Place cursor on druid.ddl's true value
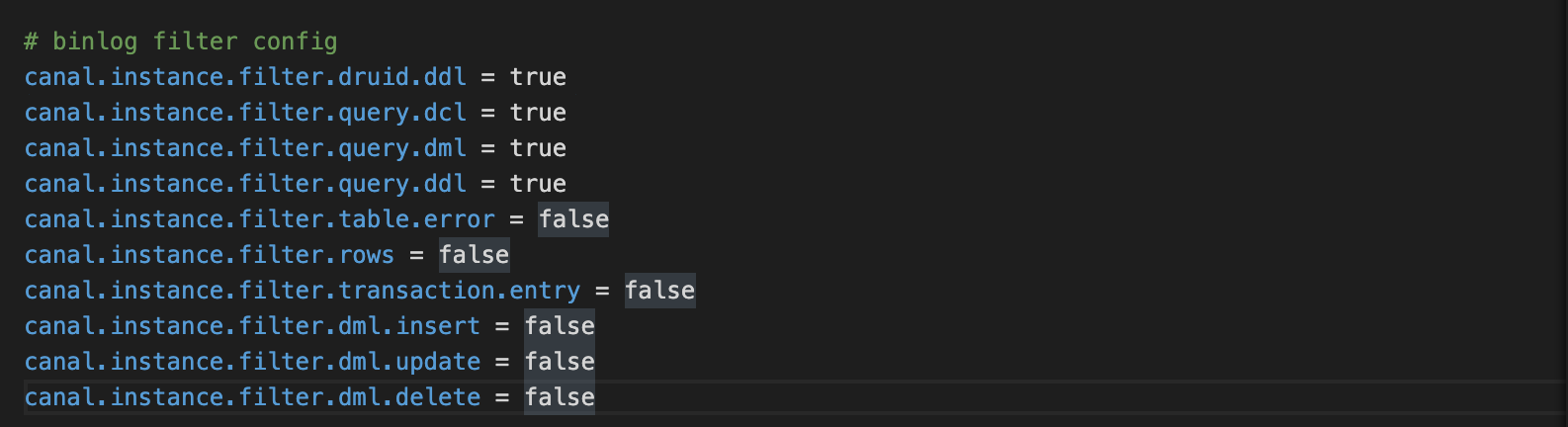1568x427 pixels. click(538, 77)
